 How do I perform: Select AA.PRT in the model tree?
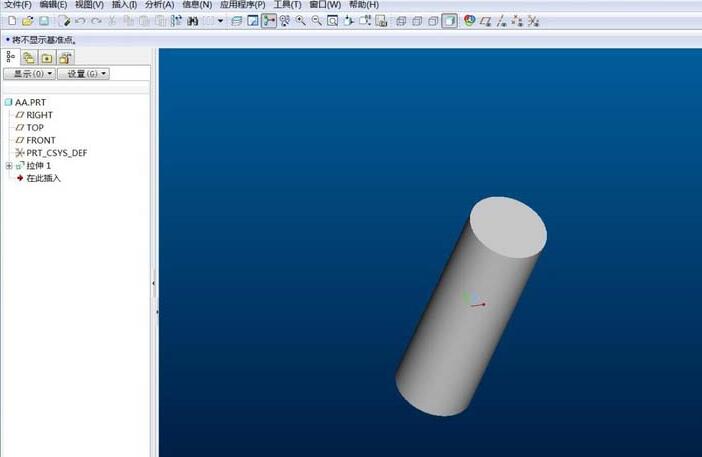click(26, 103)
